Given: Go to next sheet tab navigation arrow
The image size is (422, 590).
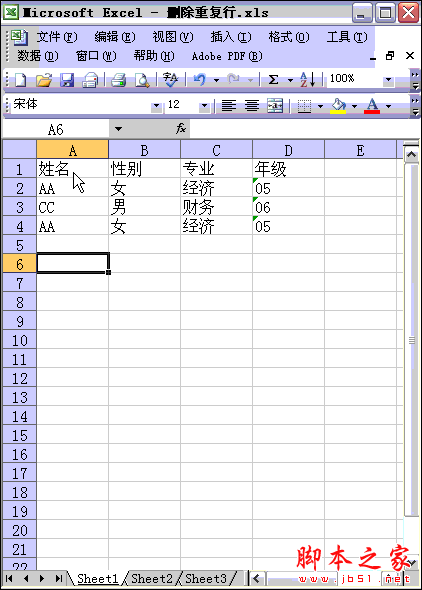Looking at the screenshot, I should 42,578.
